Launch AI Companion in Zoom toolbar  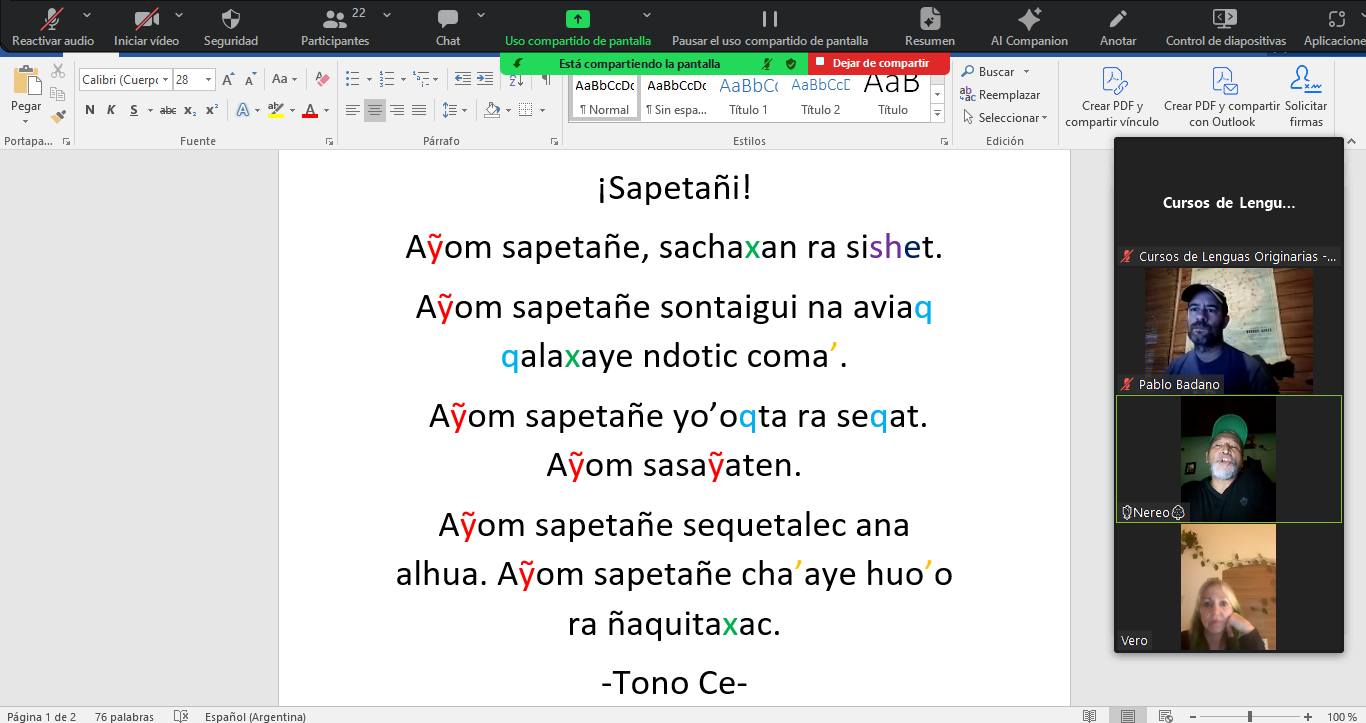click(1029, 27)
